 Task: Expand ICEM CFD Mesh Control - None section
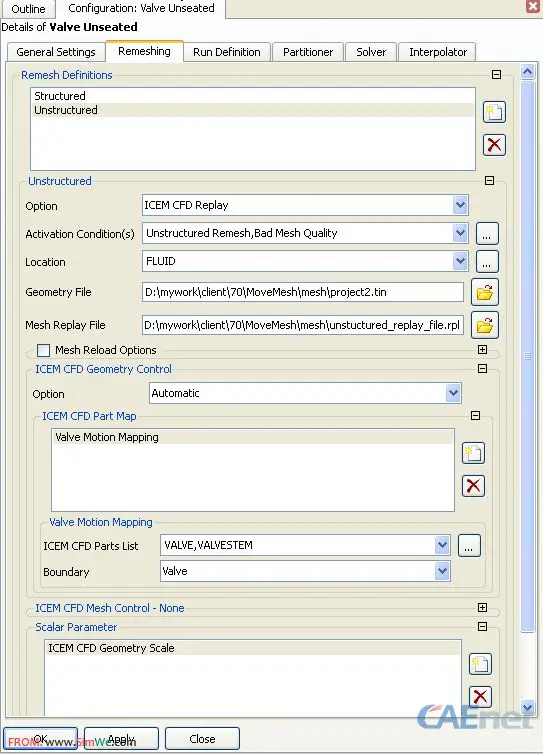pos(482,607)
